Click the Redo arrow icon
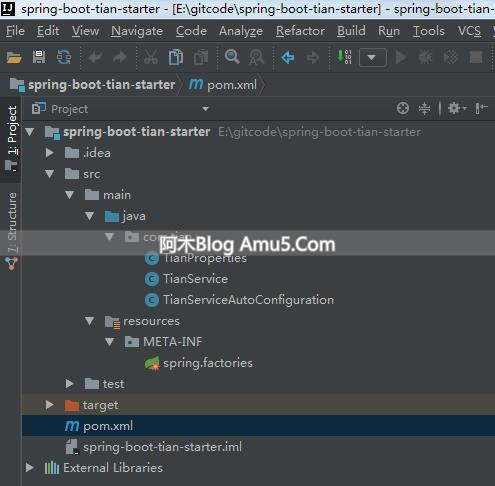Viewport: 495px width, 486px height. [120, 57]
